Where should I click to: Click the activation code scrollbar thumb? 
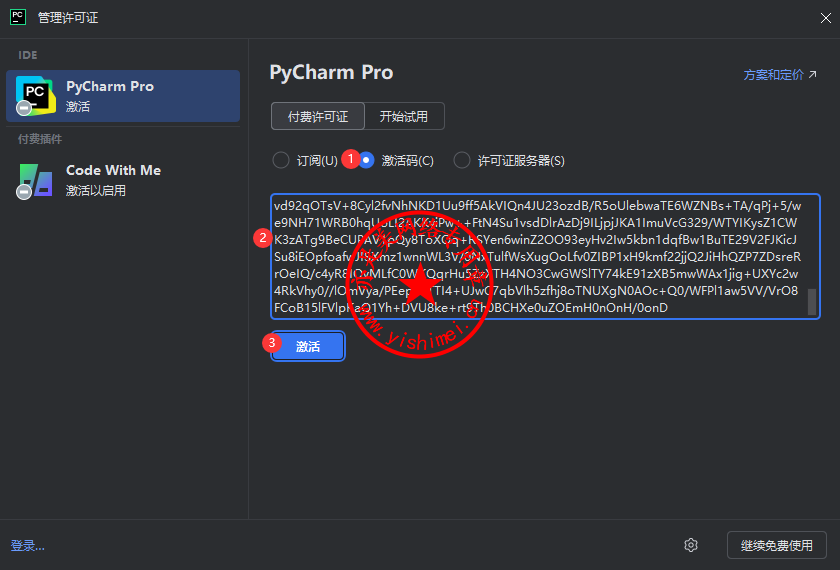pyautogui.click(x=812, y=302)
